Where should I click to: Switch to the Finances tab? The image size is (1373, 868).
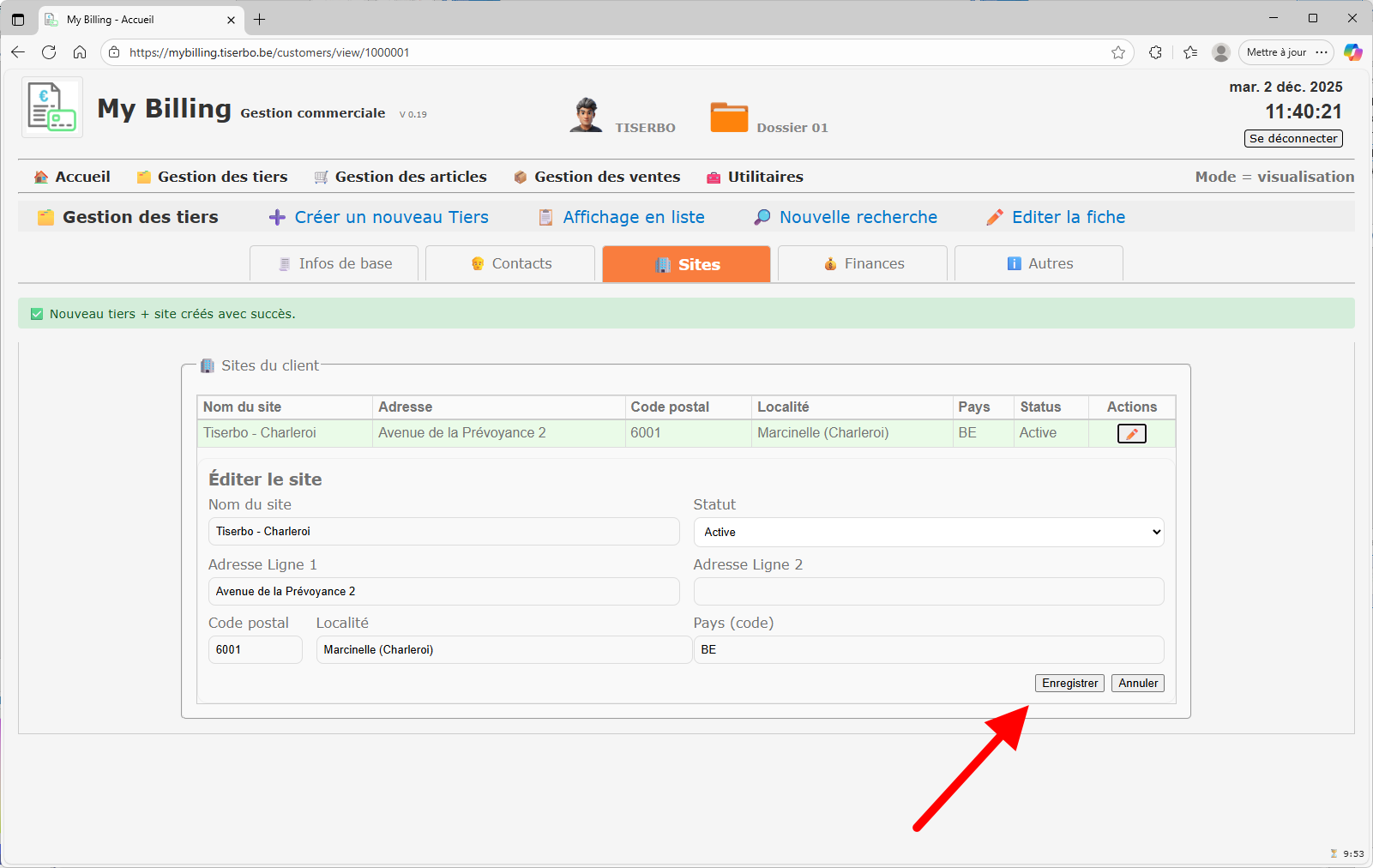tap(862, 263)
